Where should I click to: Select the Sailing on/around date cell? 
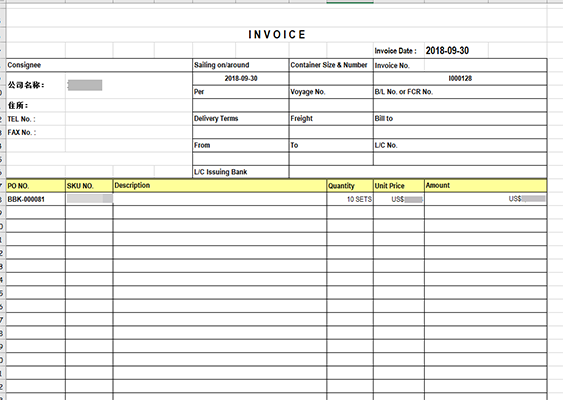pos(241,78)
